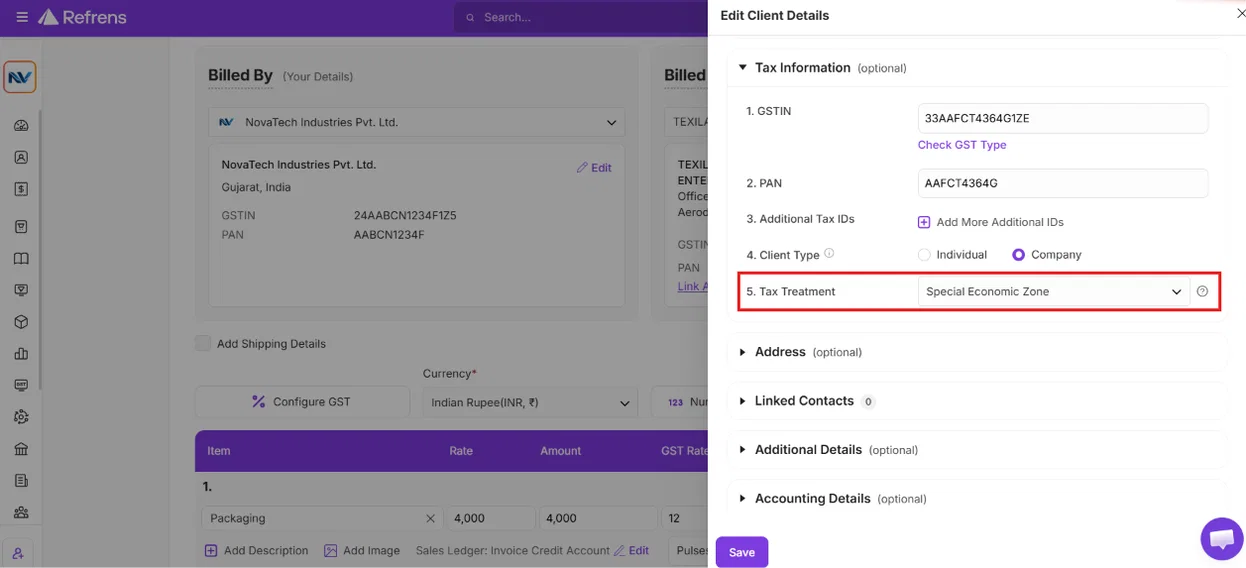
Task: Click the Gujarat, India address text
Action: point(256,187)
